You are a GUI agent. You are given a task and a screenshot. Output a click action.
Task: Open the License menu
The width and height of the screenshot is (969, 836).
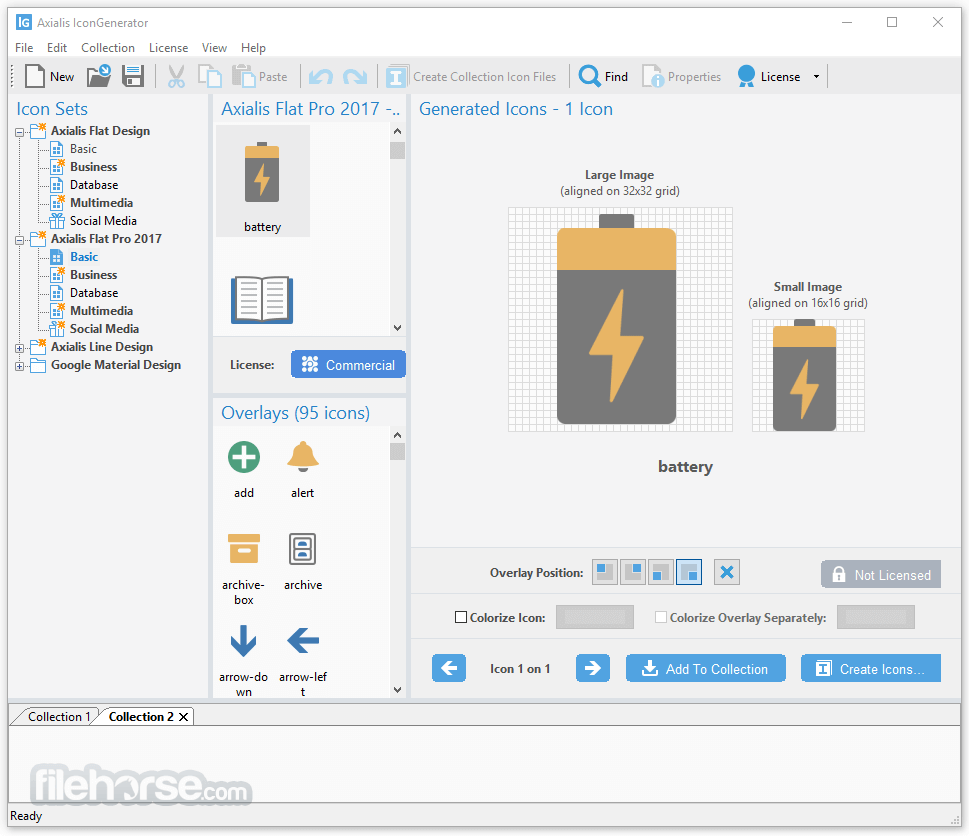(168, 48)
